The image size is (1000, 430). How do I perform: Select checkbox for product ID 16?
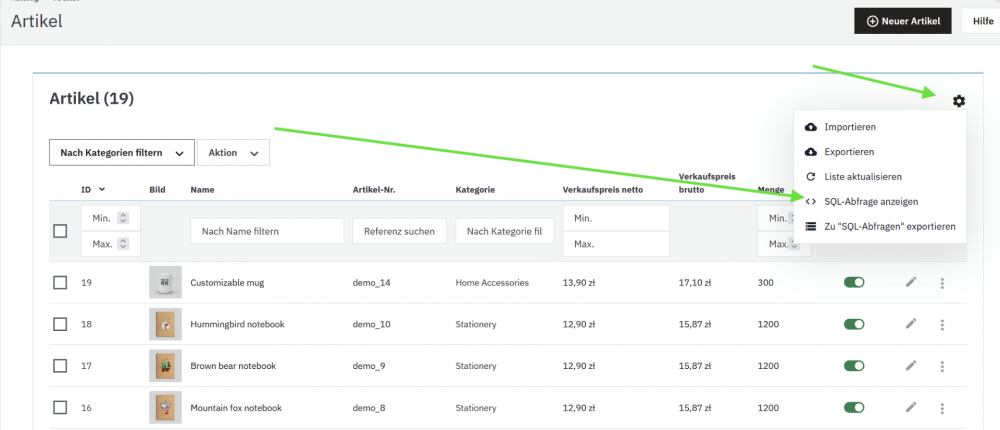click(60, 407)
